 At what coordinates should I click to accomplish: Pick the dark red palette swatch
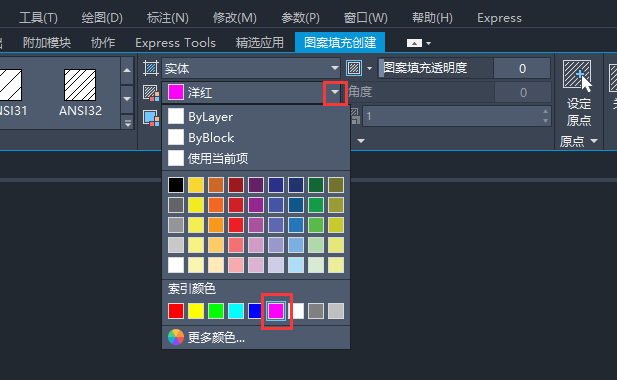236,185
